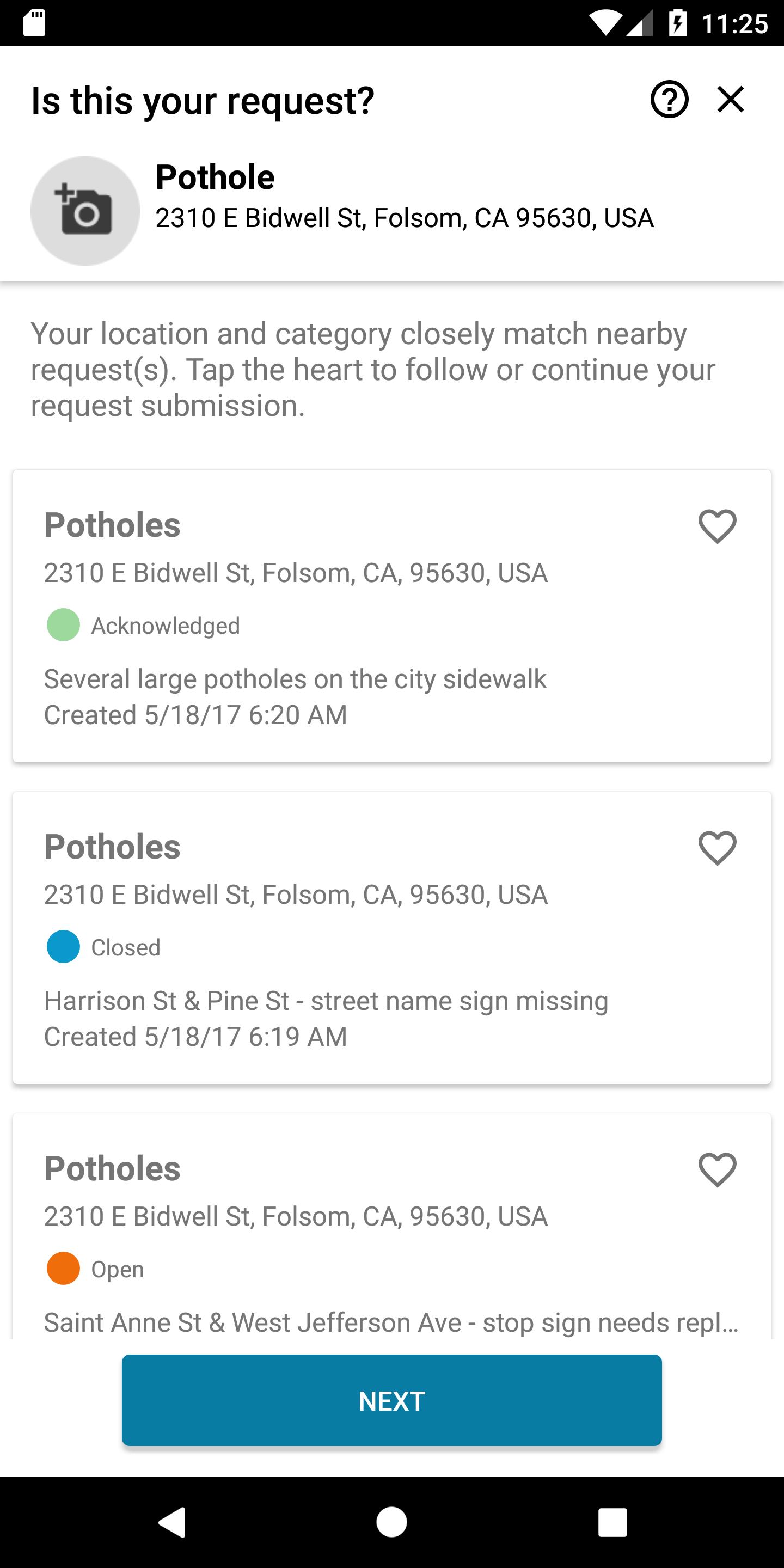Tap the blue Closed status dot

point(63,947)
